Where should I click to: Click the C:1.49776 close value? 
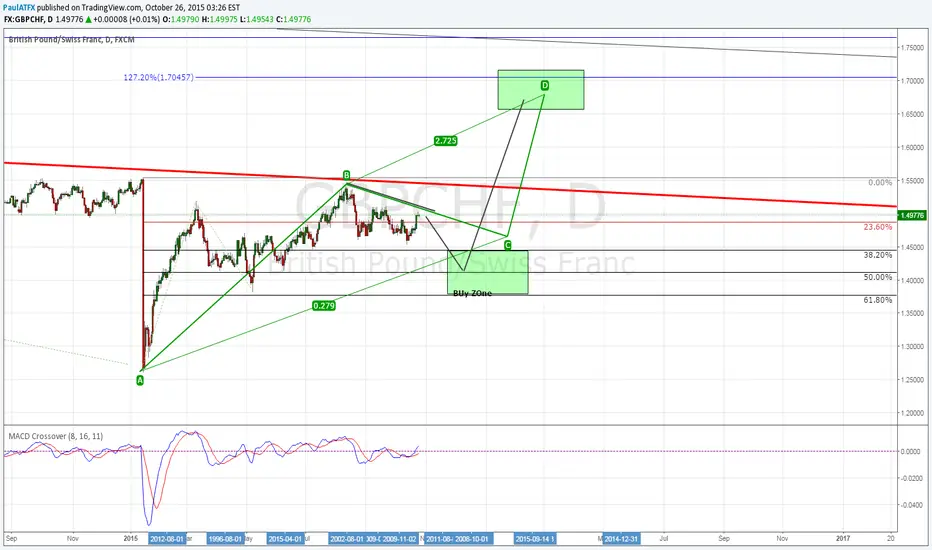point(294,20)
